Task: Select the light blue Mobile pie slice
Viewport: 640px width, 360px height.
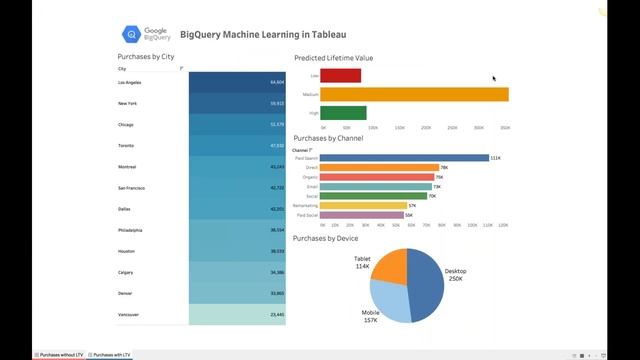Action: tap(390, 301)
